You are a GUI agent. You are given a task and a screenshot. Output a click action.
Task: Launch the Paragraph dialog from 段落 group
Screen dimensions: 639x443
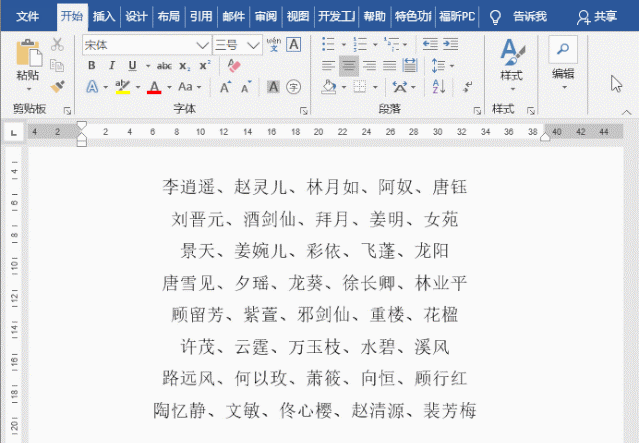477,110
